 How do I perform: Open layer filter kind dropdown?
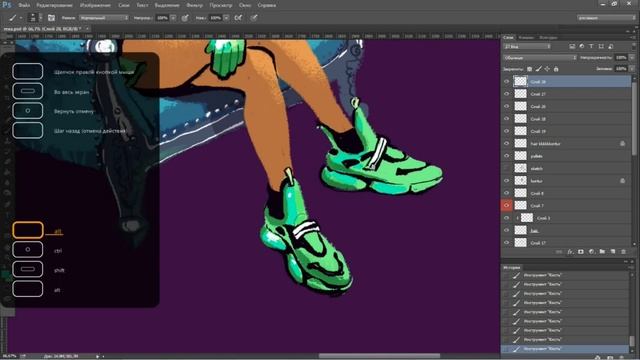[x=527, y=47]
